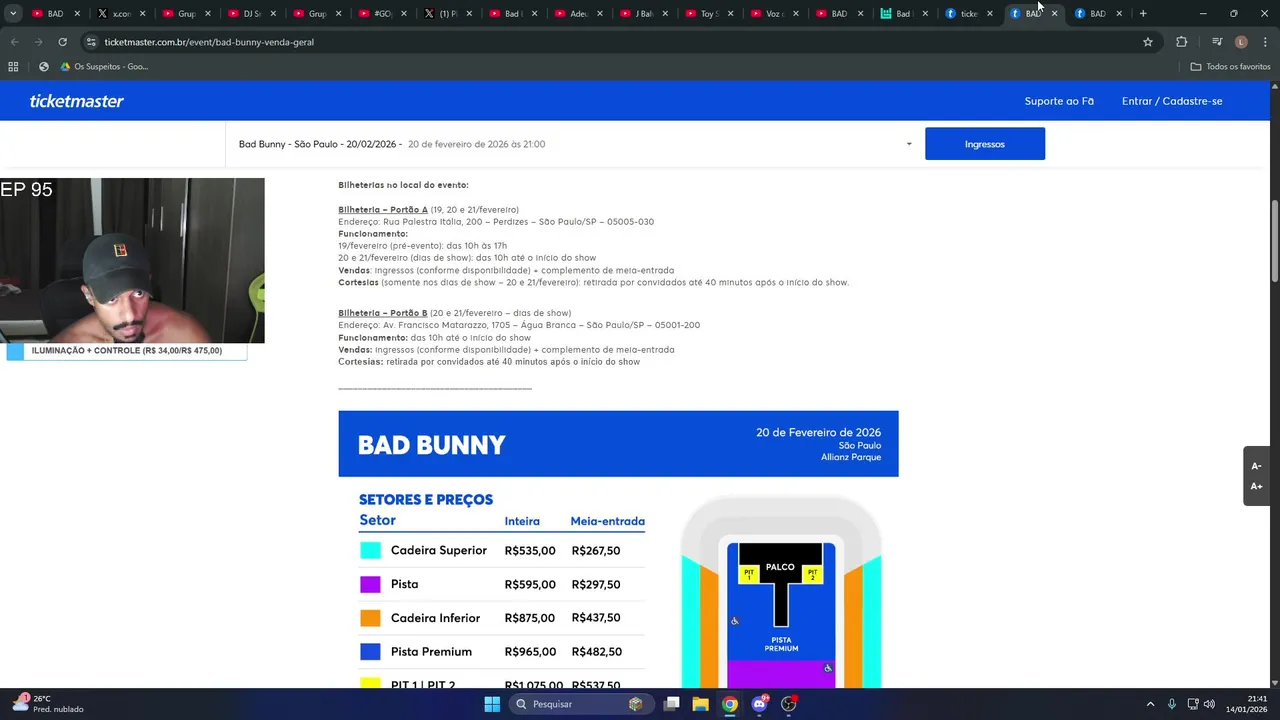This screenshot has width=1280, height=720.
Task: Open the Windows Start menu
Action: pyautogui.click(x=492, y=704)
